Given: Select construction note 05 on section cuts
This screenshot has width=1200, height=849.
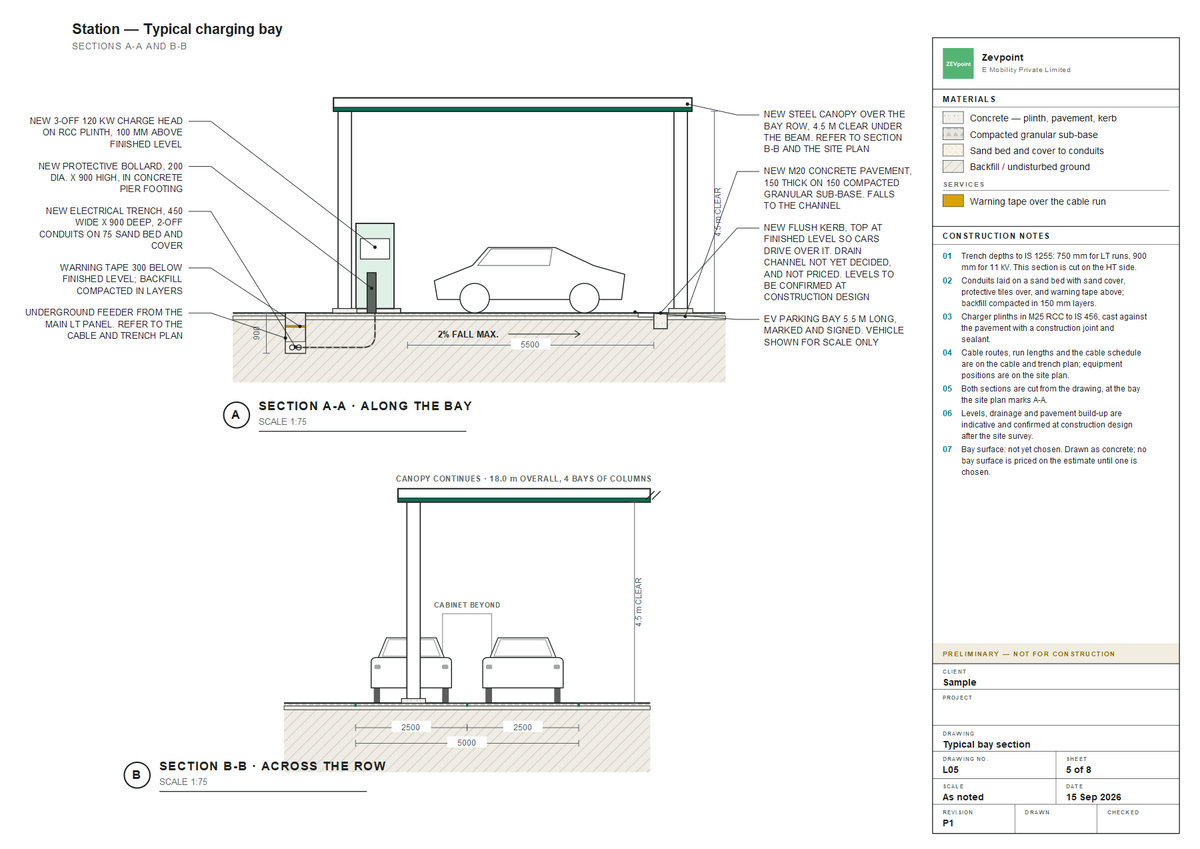Looking at the screenshot, I should click(1045, 394).
